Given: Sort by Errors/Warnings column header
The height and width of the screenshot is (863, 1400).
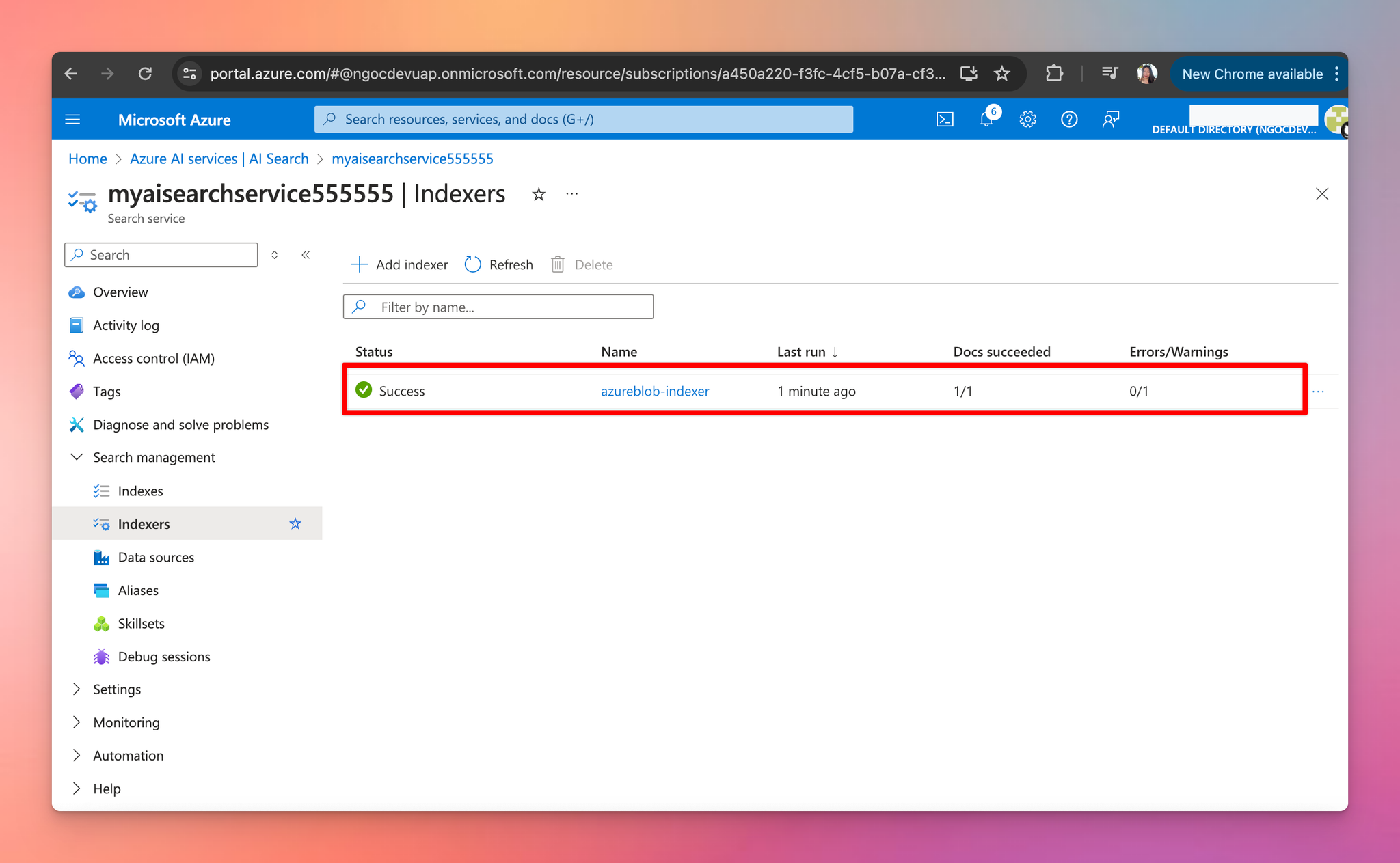Looking at the screenshot, I should click(1179, 352).
